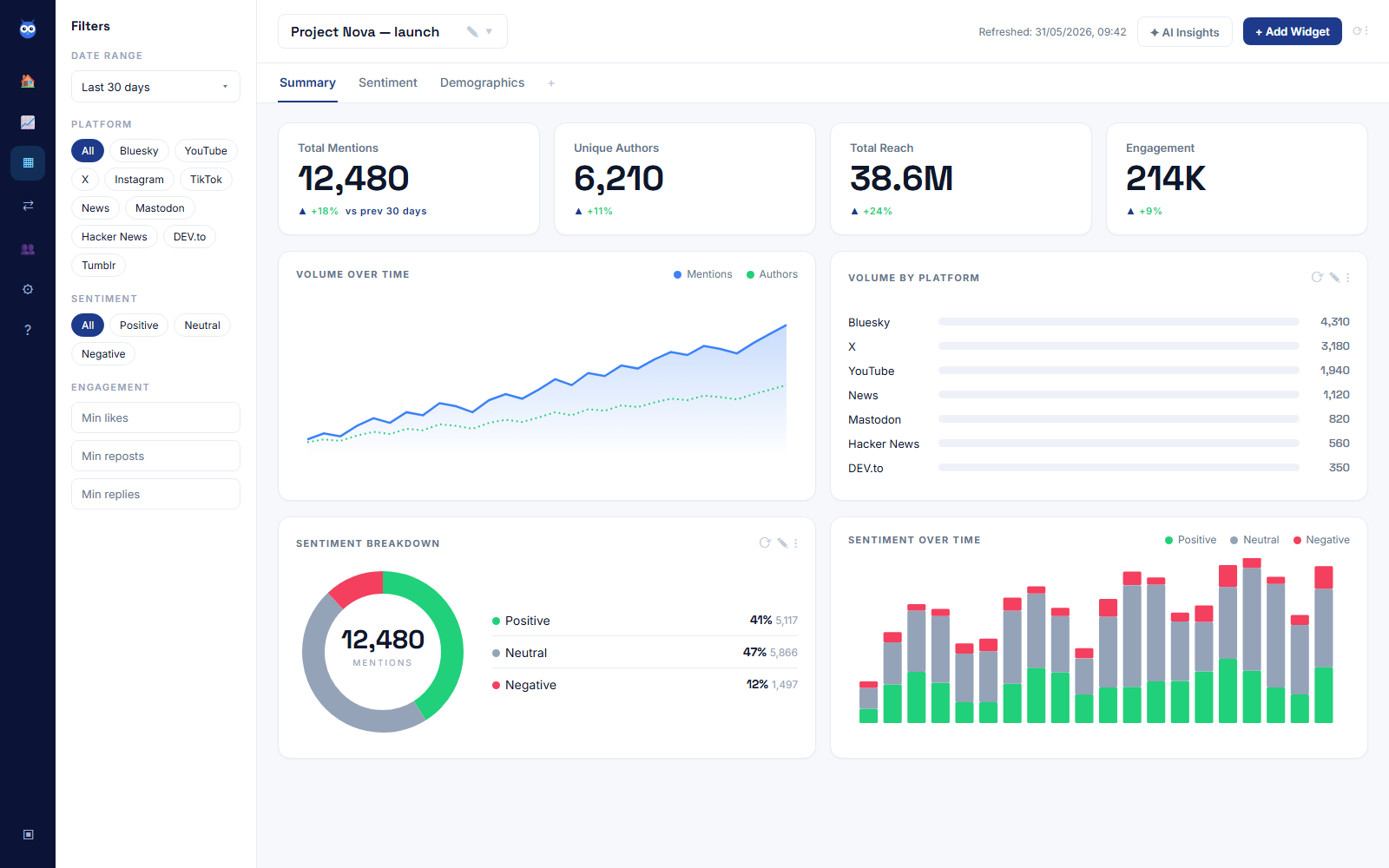The image size is (1389, 868).
Task: Open the Last 30 days date range dropdown
Action: tap(155, 87)
